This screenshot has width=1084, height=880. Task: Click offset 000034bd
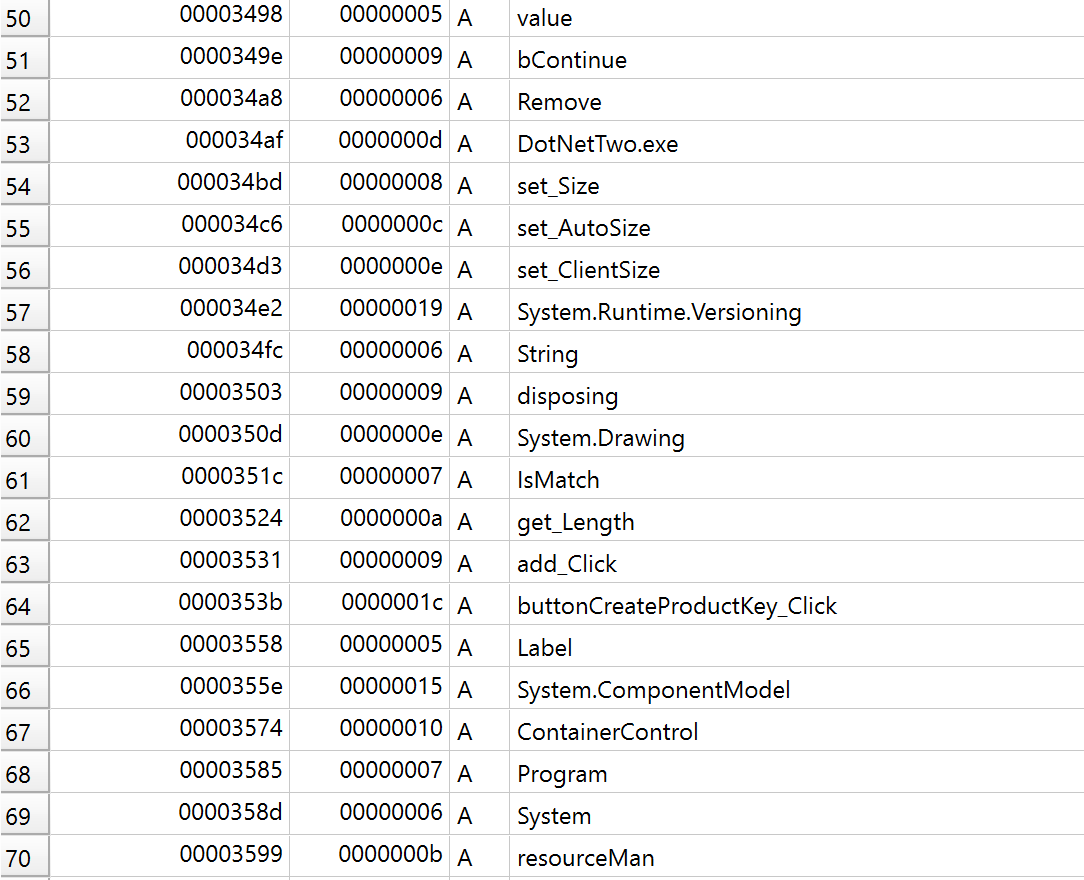tap(230, 182)
